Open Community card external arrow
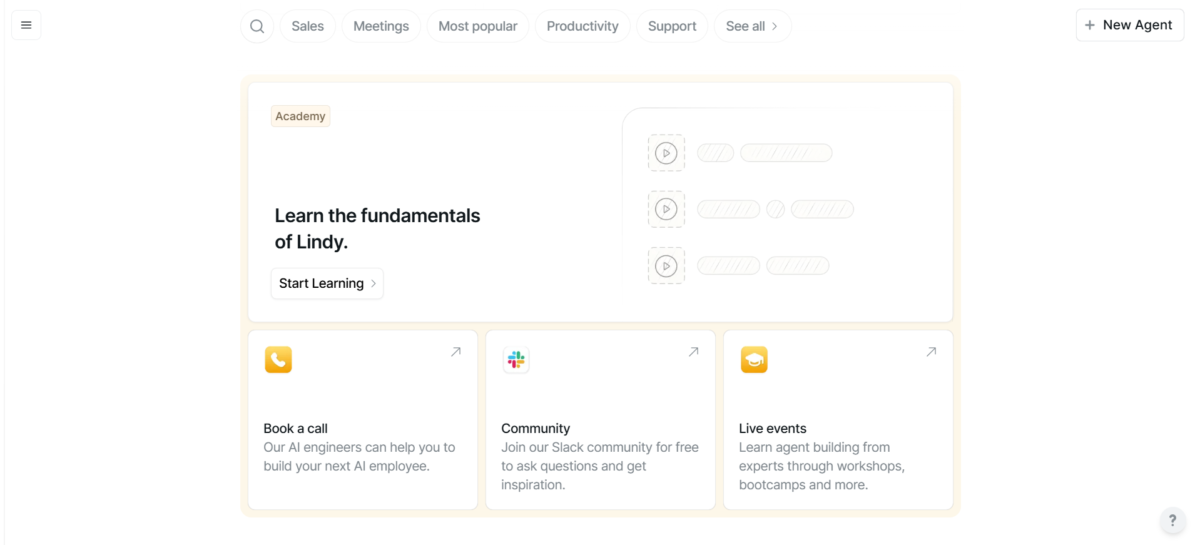Screen dimensions: 1200x545 click(693, 352)
